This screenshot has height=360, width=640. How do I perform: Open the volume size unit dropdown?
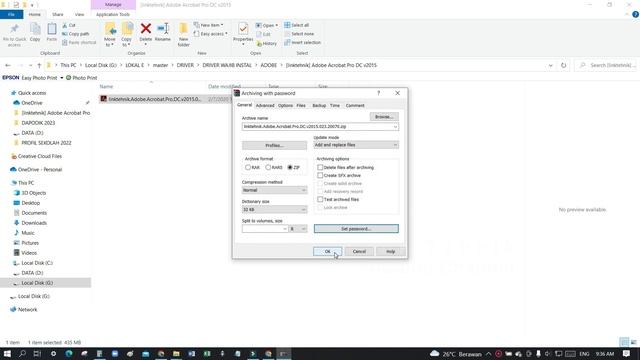[x=298, y=229]
